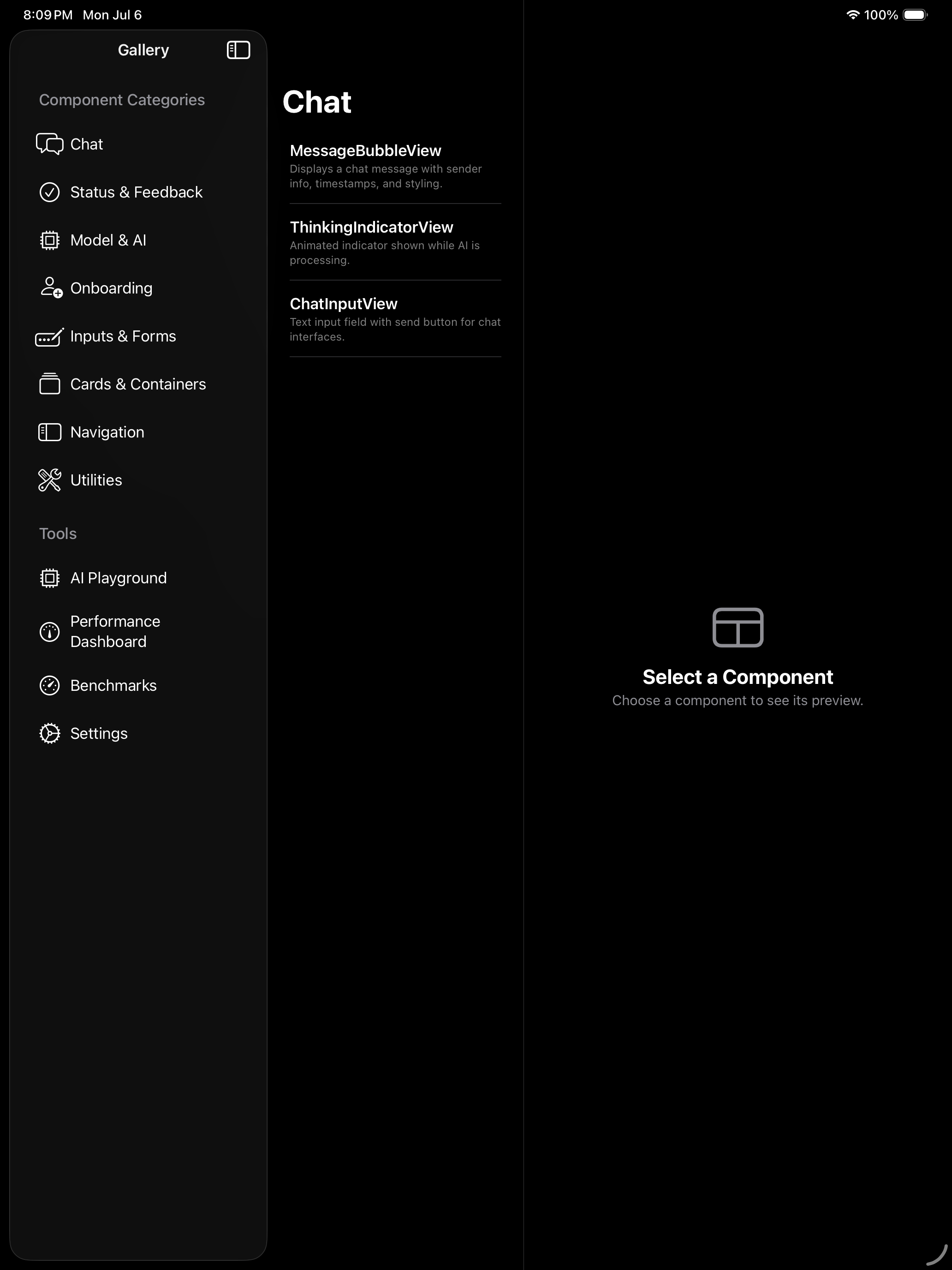This screenshot has width=952, height=1270.
Task: Click the Select a Component placeholder icon
Action: pos(738,627)
